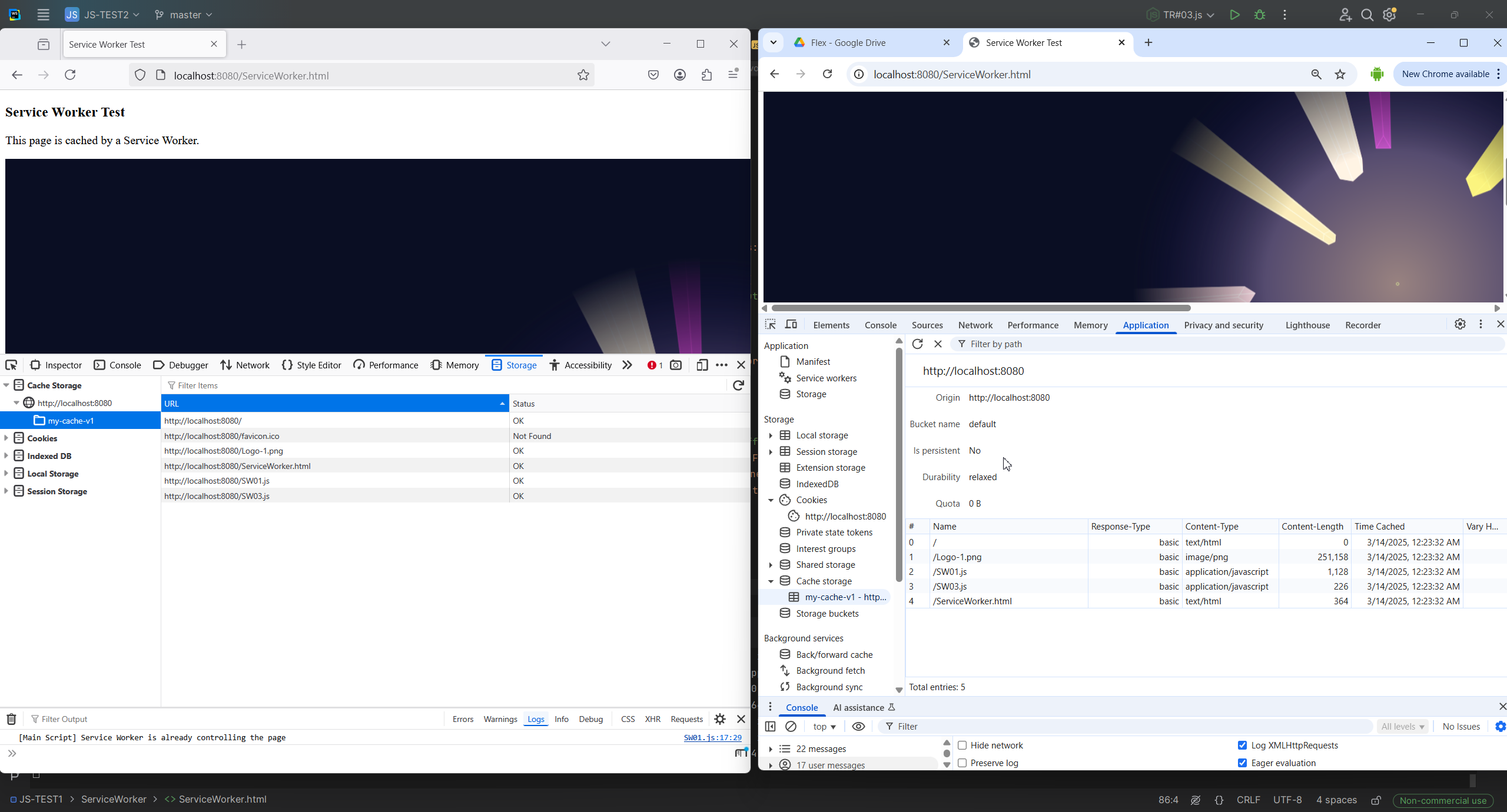Click Firefox element picker icon
The height and width of the screenshot is (812, 1507).
[x=11, y=365]
